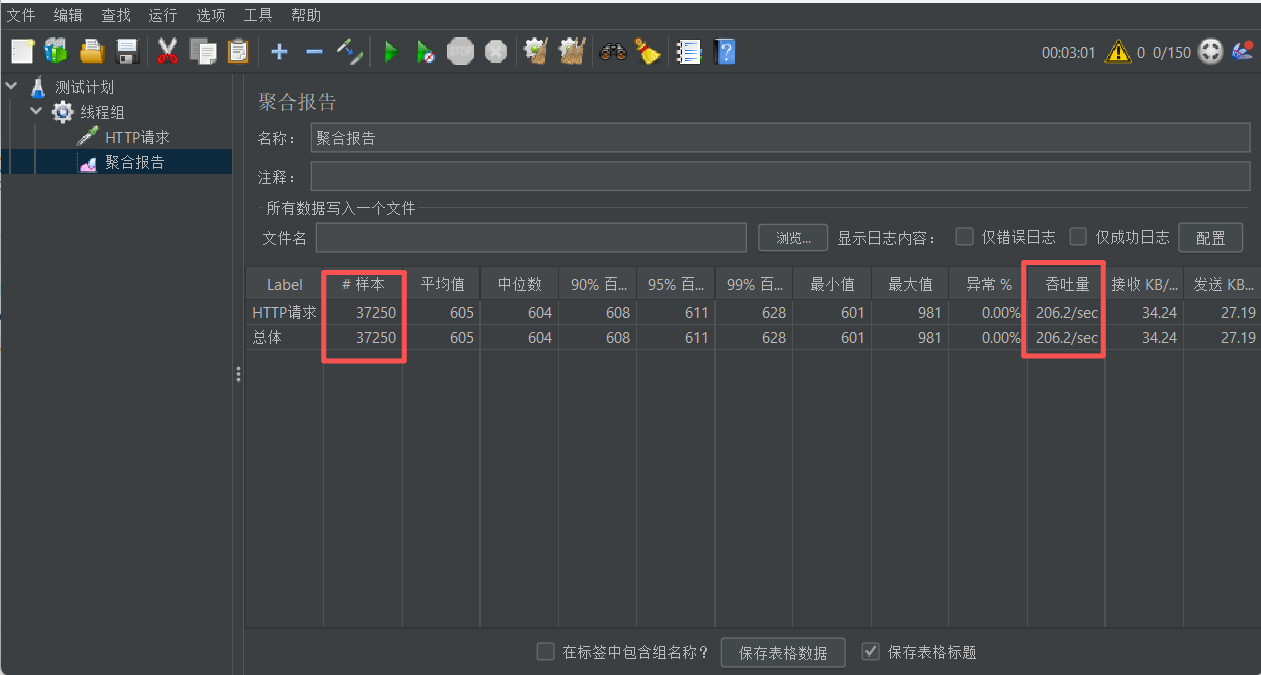
Task: Collapse the 测试计划 tree node
Action: click(x=11, y=86)
